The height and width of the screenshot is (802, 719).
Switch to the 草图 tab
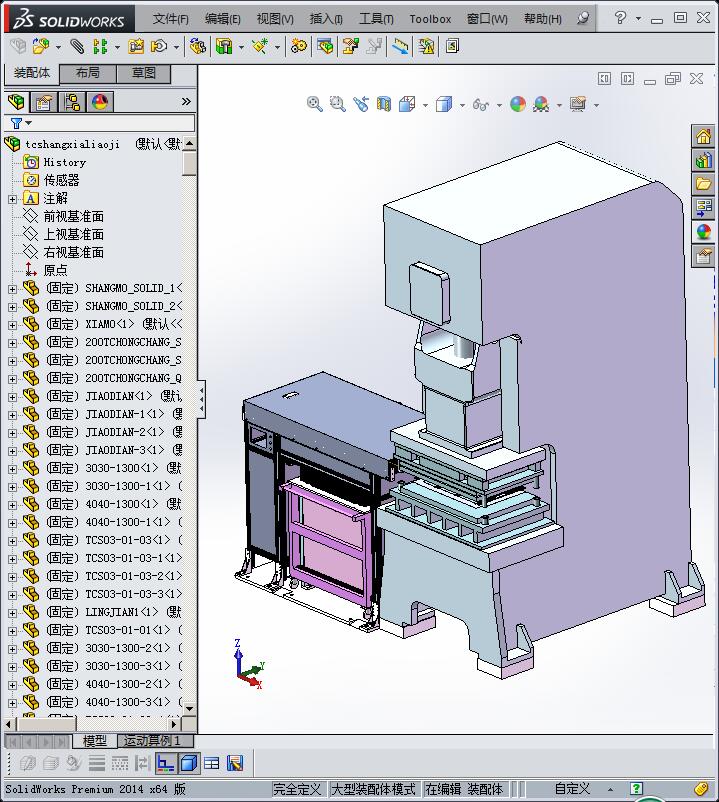[x=144, y=74]
